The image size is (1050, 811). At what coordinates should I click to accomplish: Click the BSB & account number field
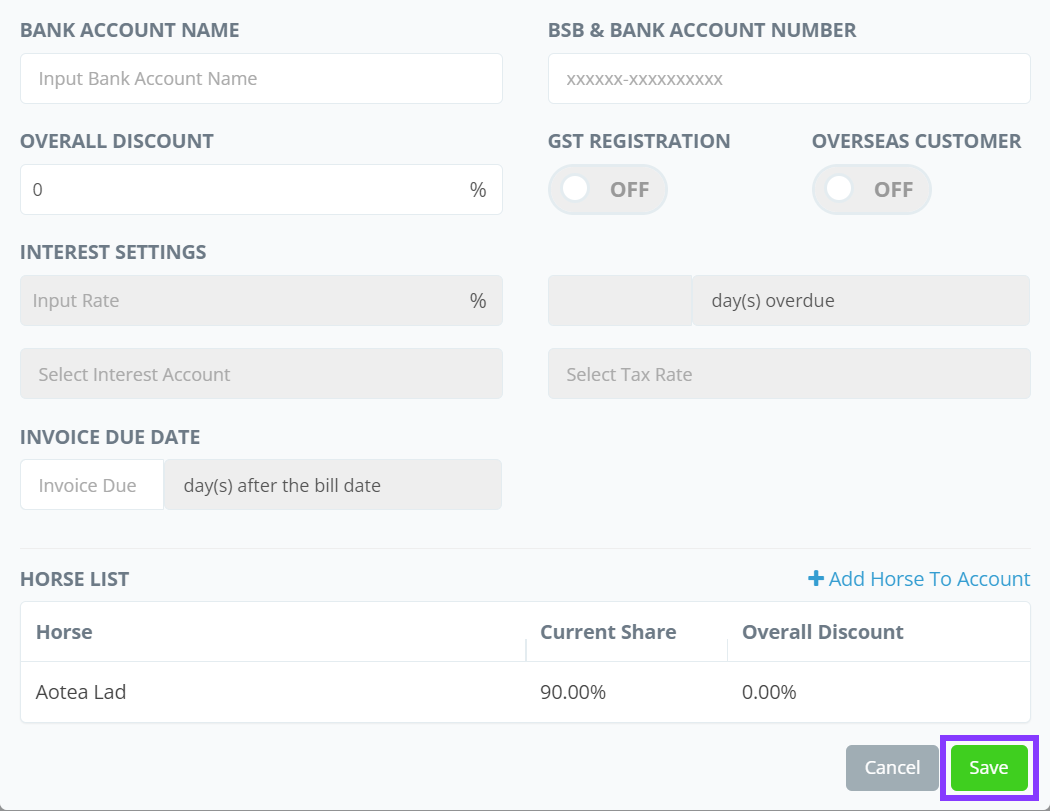pos(788,79)
